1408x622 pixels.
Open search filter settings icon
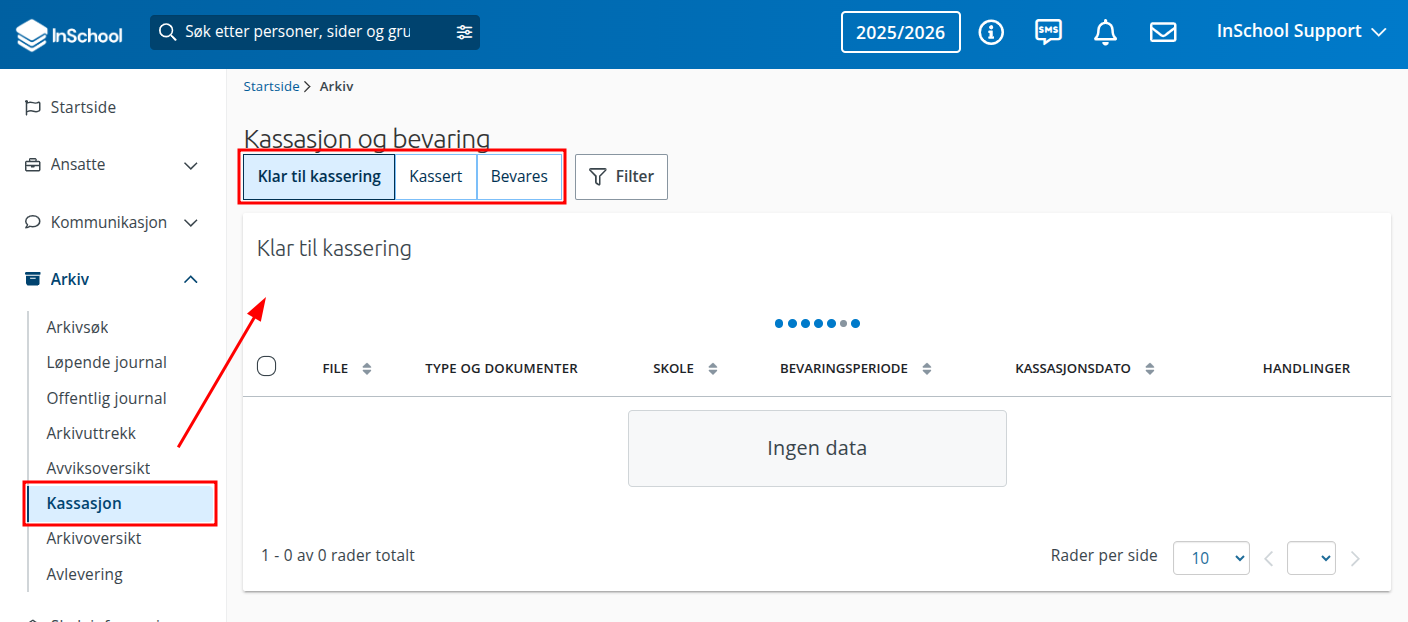click(x=464, y=32)
